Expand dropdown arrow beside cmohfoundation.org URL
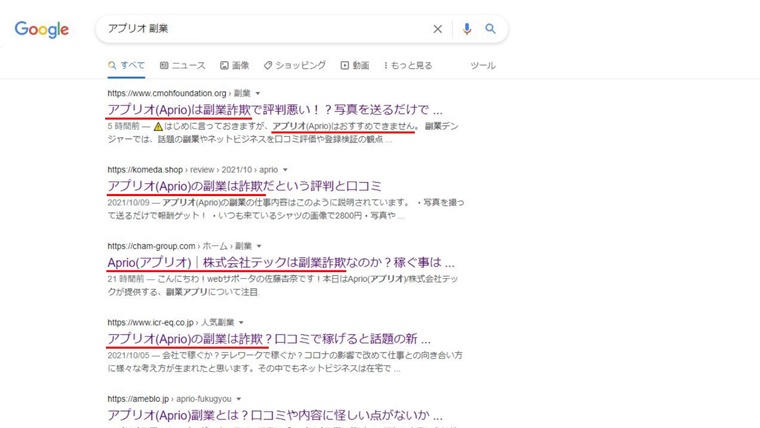 [258, 93]
